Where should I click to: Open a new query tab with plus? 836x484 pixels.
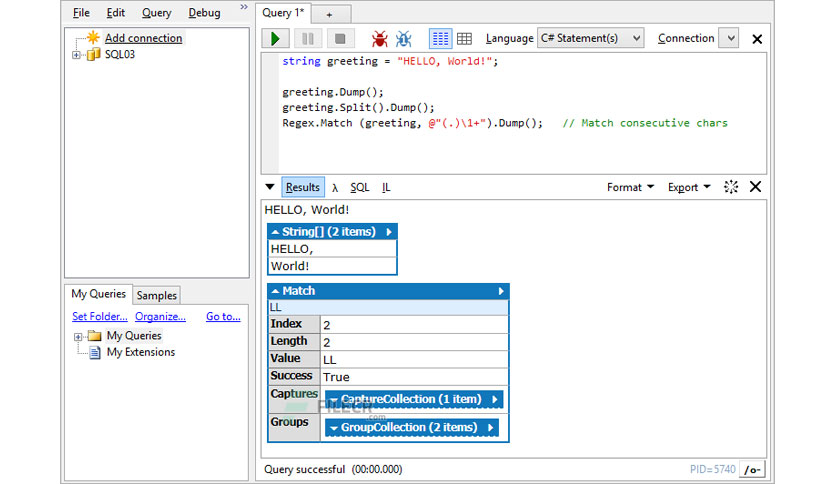pos(329,14)
